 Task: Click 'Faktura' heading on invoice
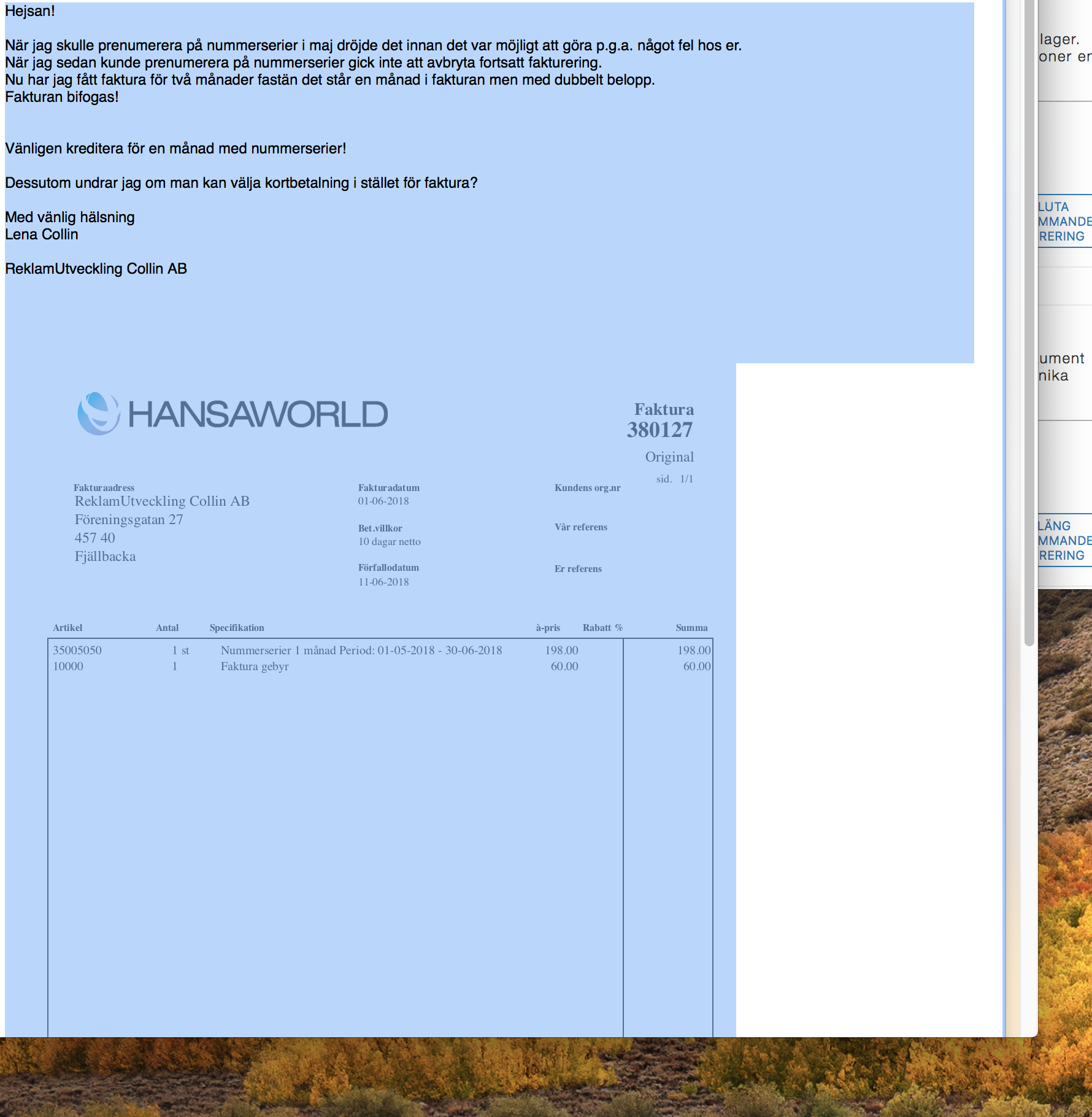click(x=664, y=409)
